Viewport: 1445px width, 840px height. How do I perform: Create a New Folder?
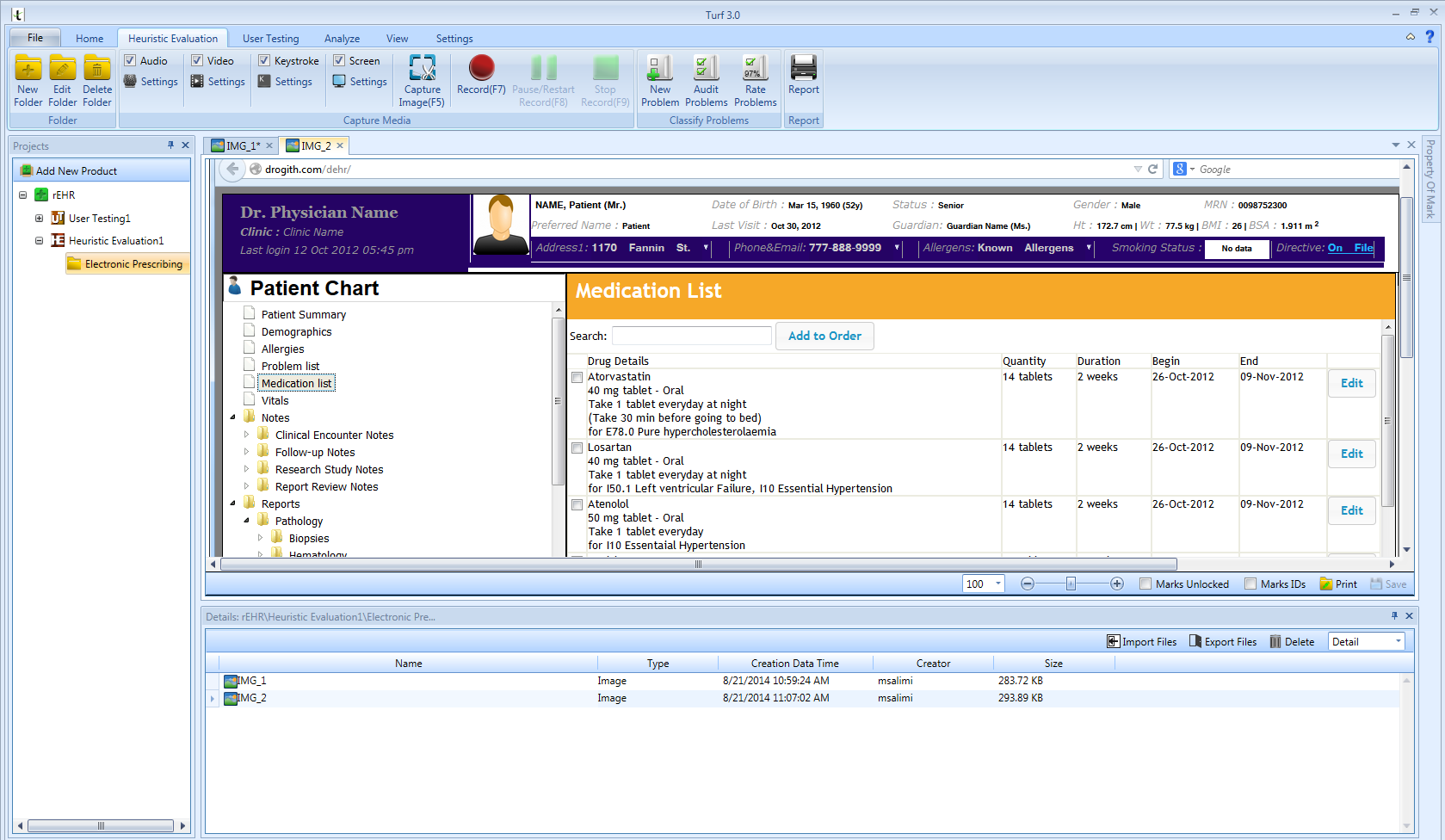click(28, 69)
